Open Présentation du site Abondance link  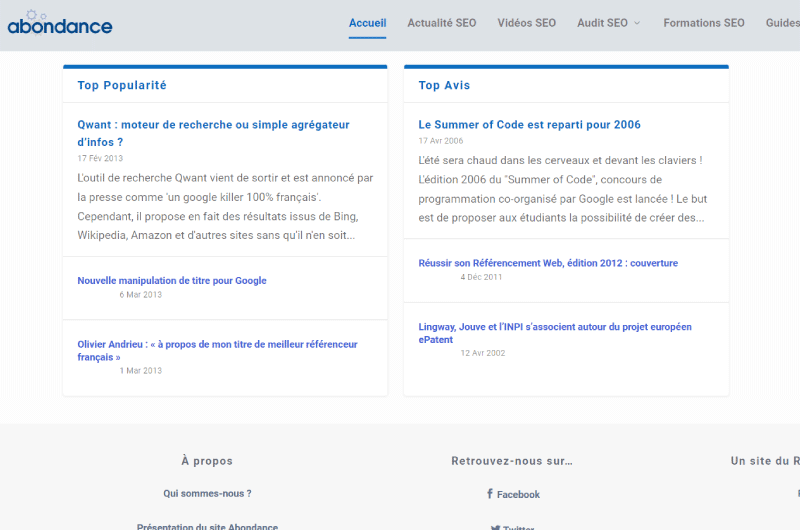pyautogui.click(x=207, y=526)
